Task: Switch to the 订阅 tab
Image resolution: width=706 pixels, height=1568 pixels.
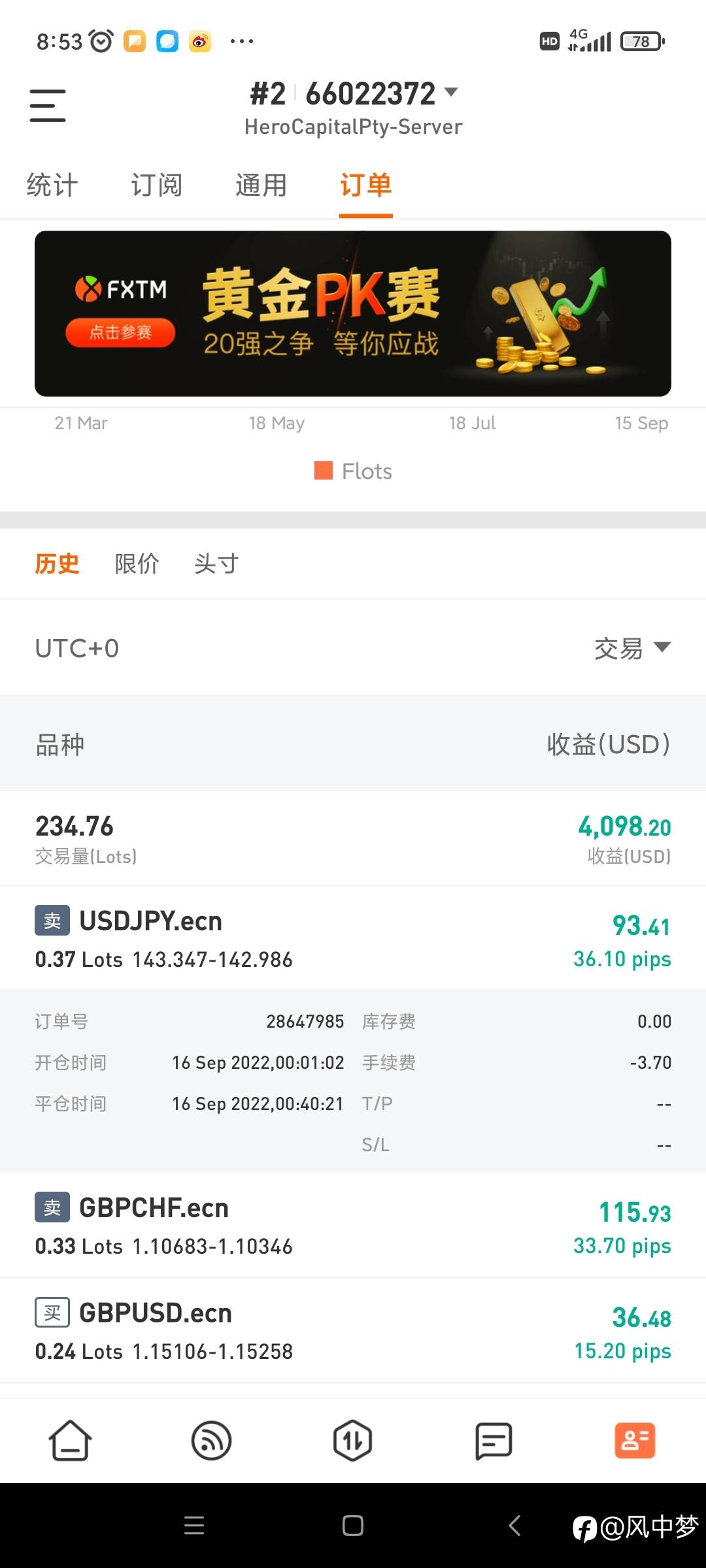Action: coord(157,185)
